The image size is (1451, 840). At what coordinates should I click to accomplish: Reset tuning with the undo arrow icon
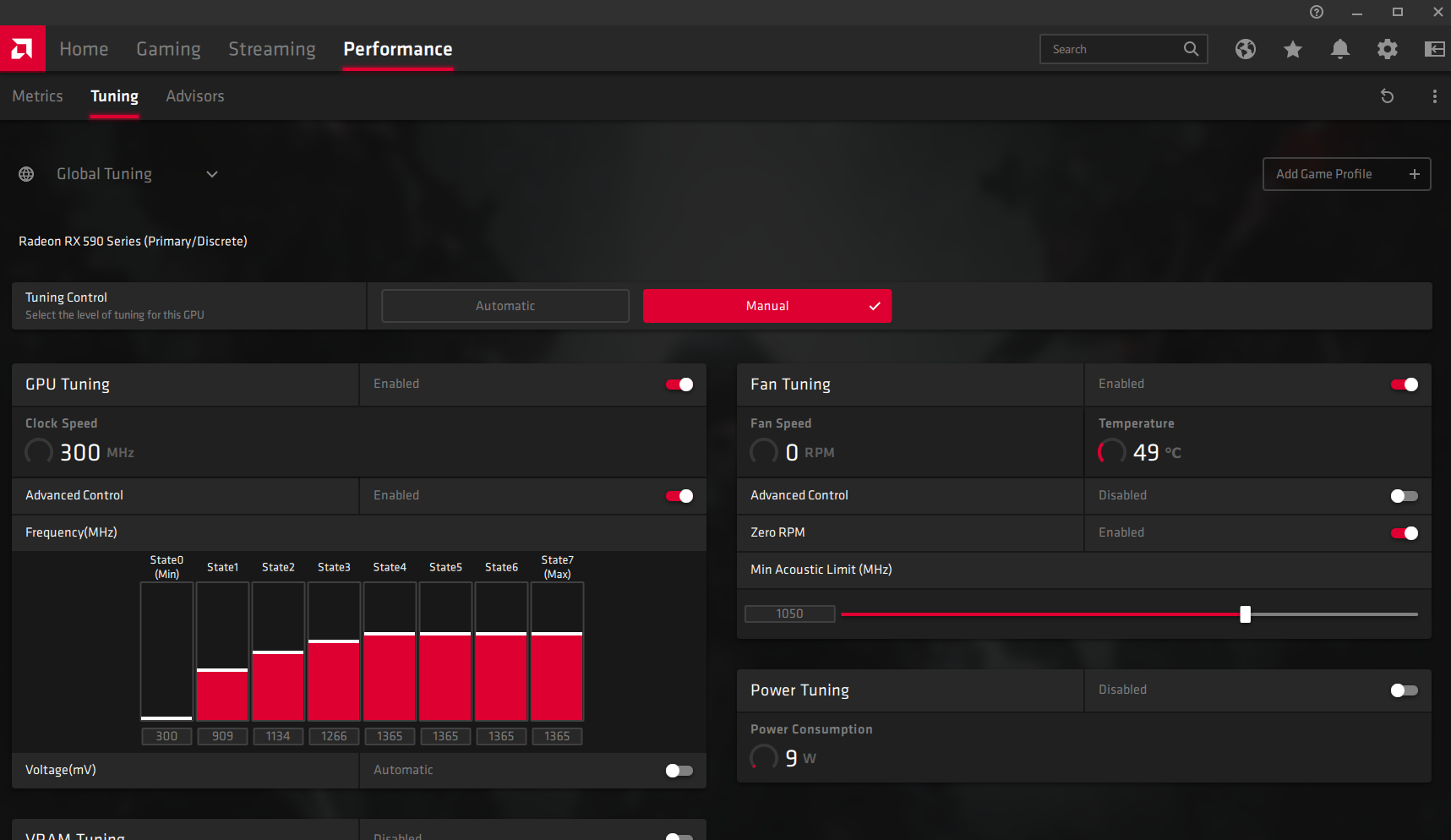point(1387,96)
